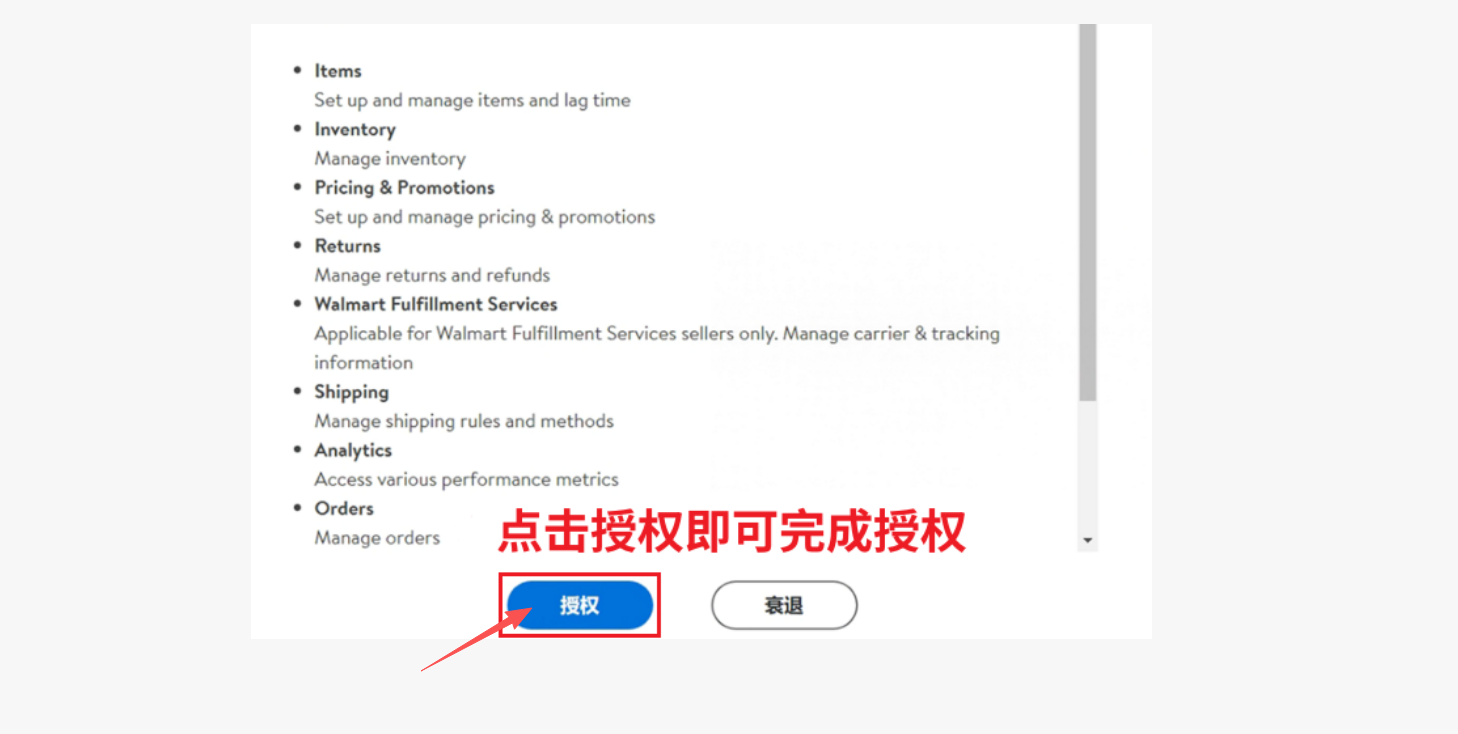This screenshot has width=1458, height=734.
Task: Click the 'Manage inventory' description
Action: coord(390,158)
